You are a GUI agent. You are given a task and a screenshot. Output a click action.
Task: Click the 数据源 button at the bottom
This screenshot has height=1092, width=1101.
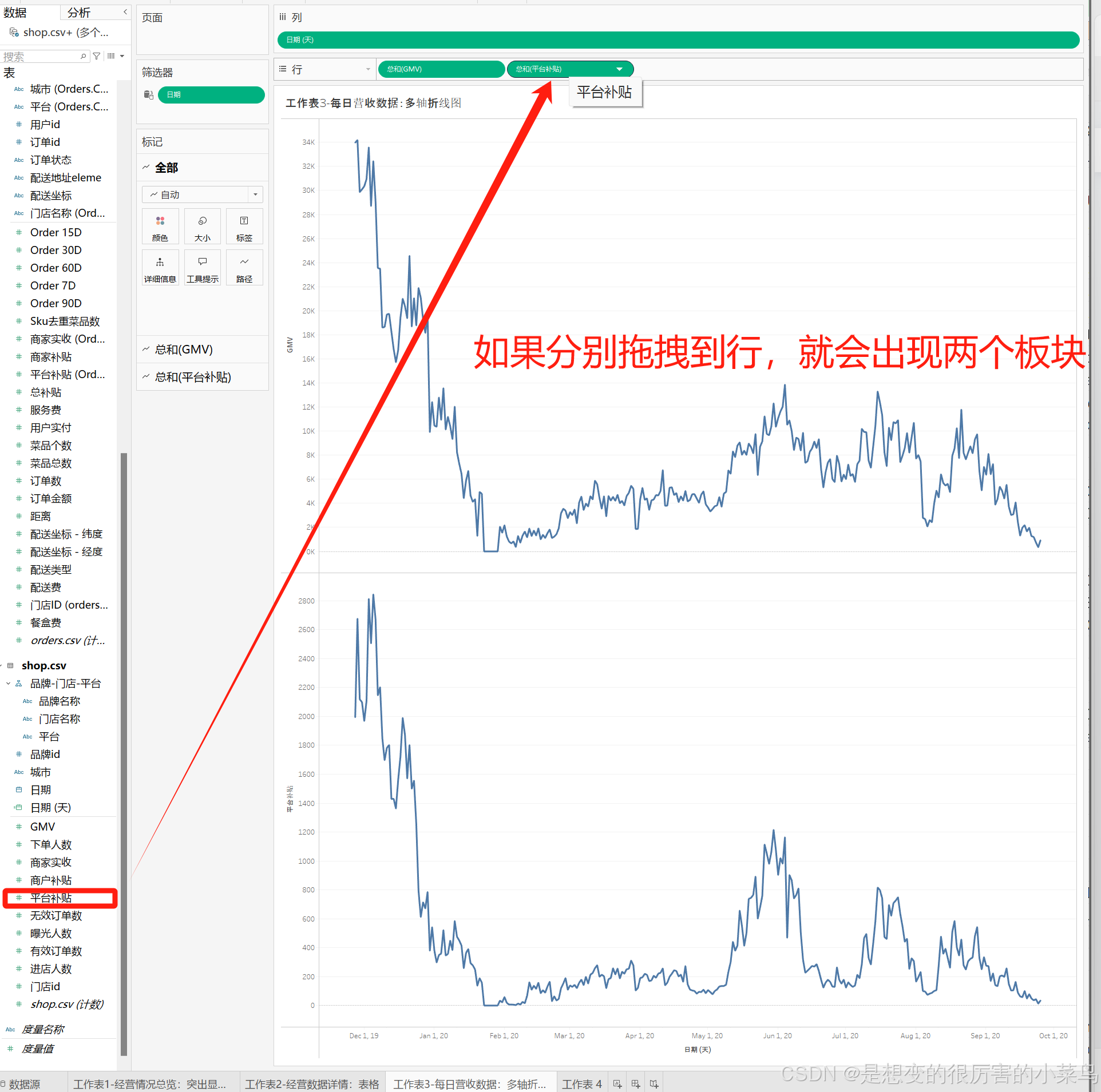pyautogui.click(x=24, y=1084)
